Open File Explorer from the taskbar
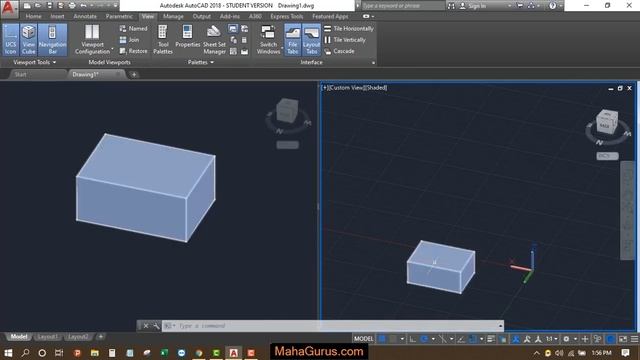Viewport: 640px width, 360px height. (x=94, y=353)
